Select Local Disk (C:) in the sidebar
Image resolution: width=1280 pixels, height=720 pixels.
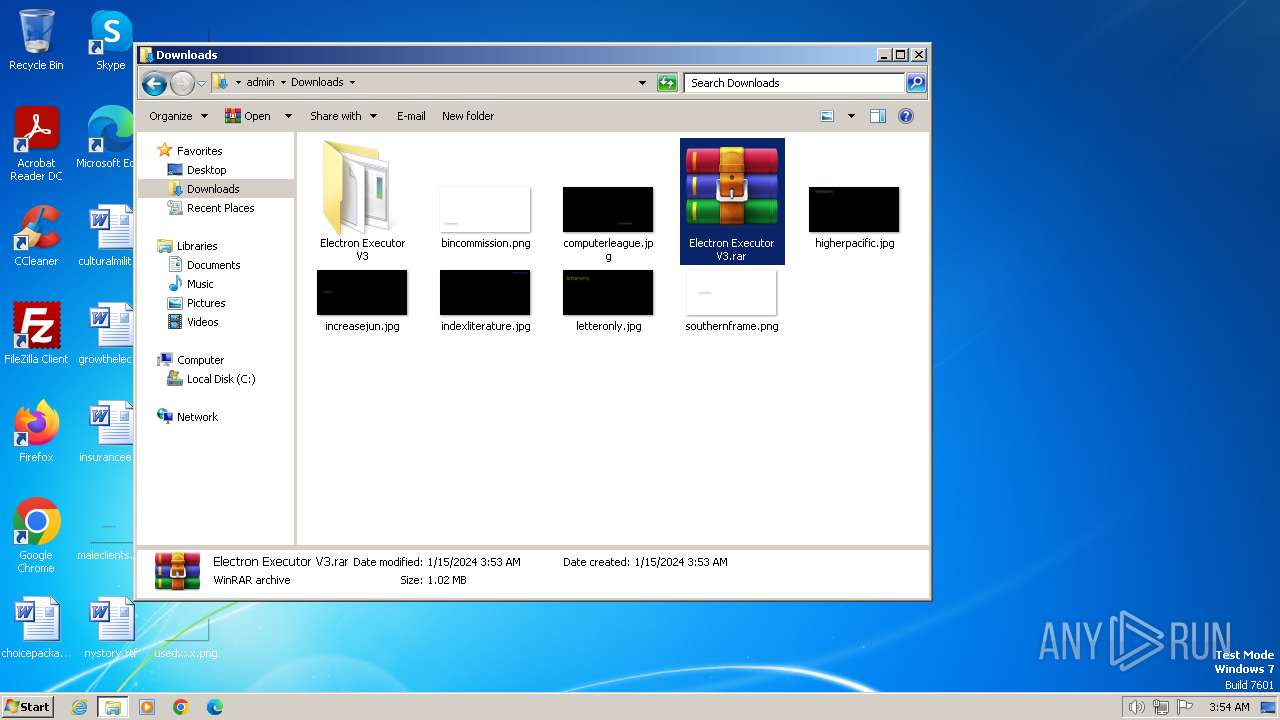[220, 379]
